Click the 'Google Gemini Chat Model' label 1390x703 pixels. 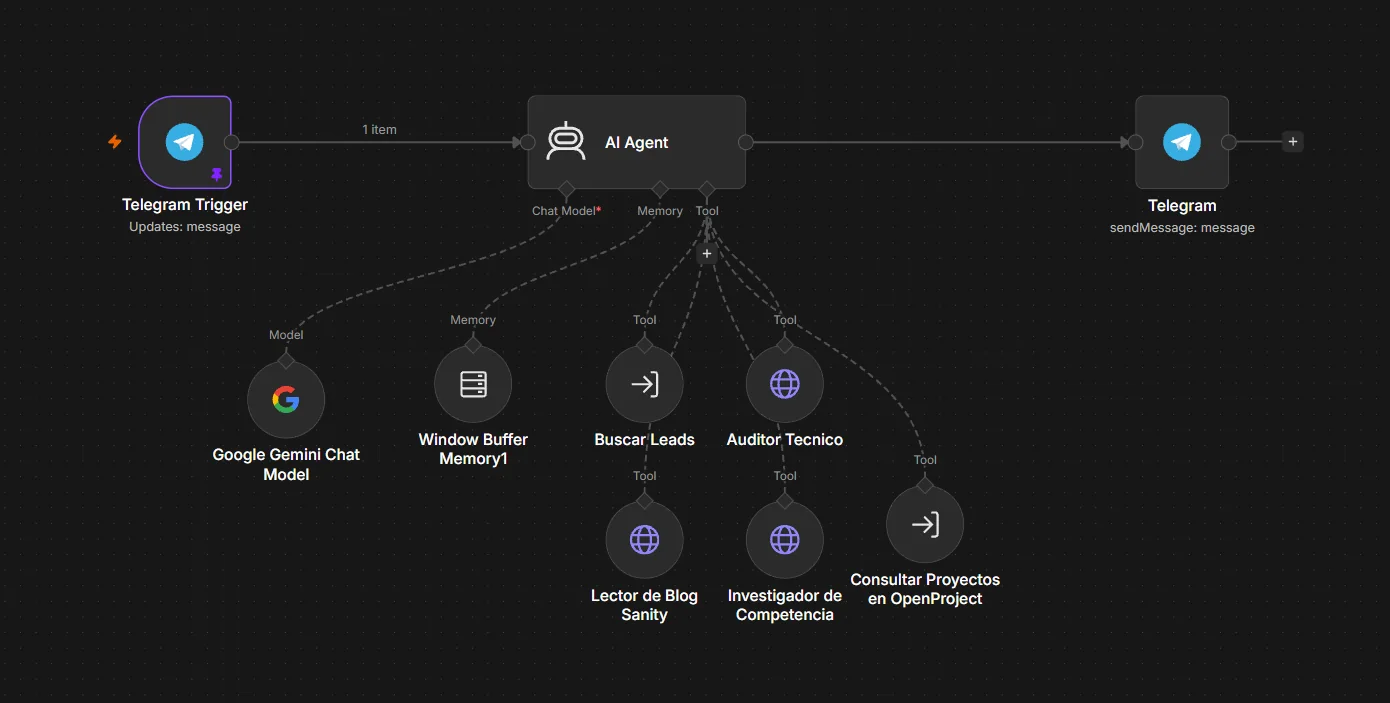point(286,464)
